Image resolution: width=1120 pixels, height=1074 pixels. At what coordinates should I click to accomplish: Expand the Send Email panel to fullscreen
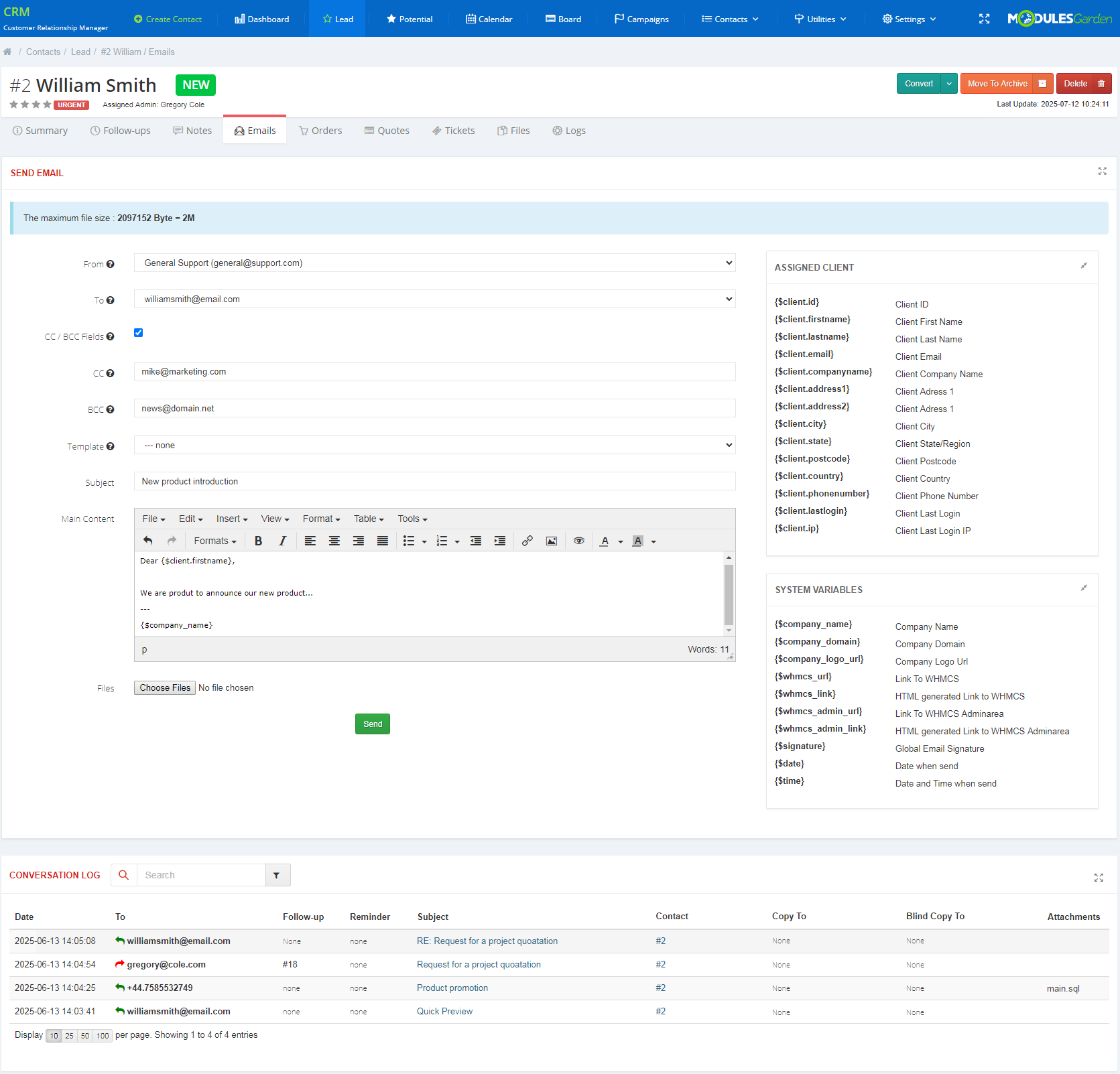[x=1102, y=172]
